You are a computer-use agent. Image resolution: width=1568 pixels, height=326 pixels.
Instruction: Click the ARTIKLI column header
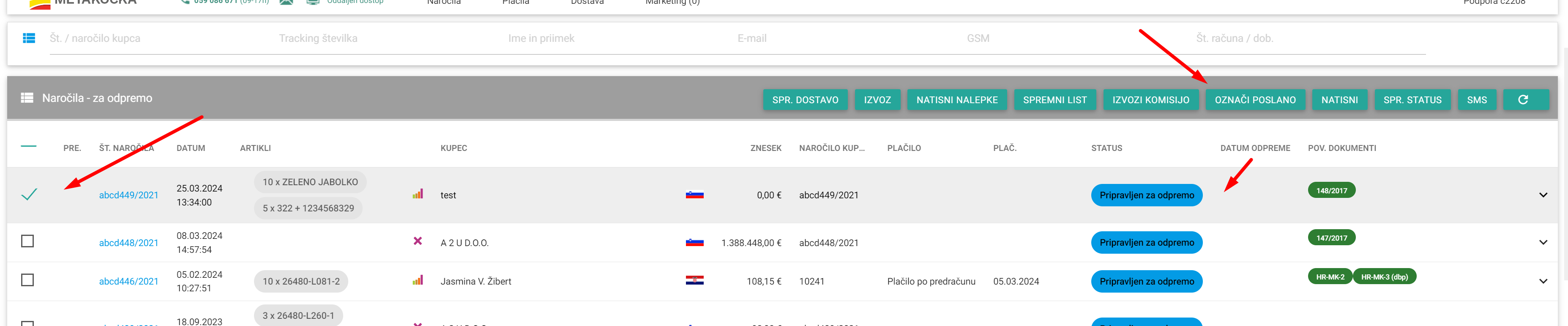pyautogui.click(x=255, y=148)
